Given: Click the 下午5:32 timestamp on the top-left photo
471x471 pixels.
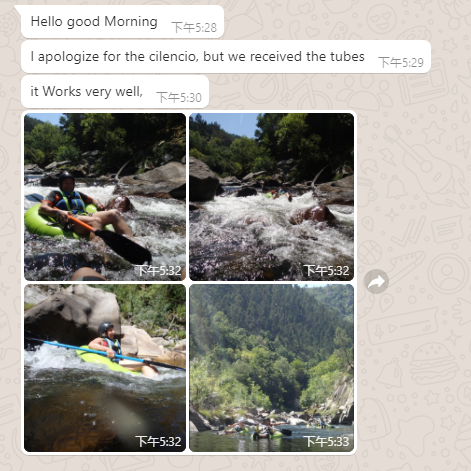Looking at the screenshot, I should 159,270.
